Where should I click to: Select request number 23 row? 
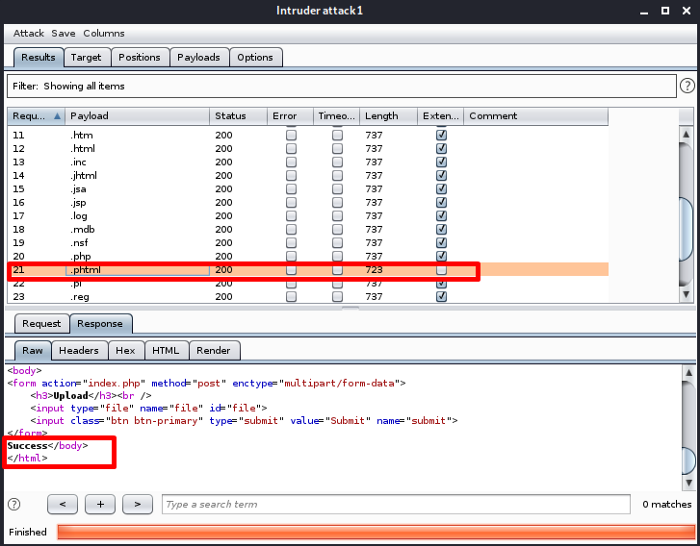(308, 296)
